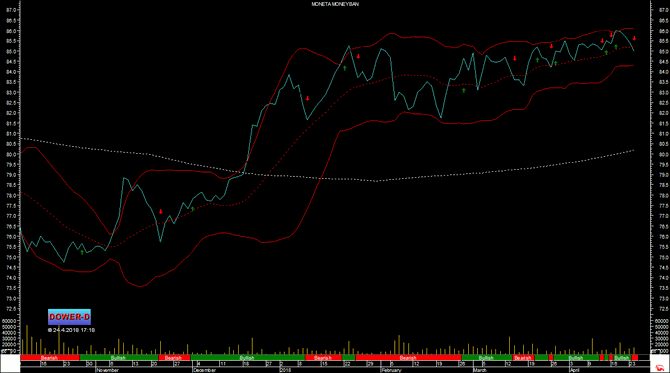Click the green buy arrow in early December
Screen dimensions: 670x373
tap(193, 209)
